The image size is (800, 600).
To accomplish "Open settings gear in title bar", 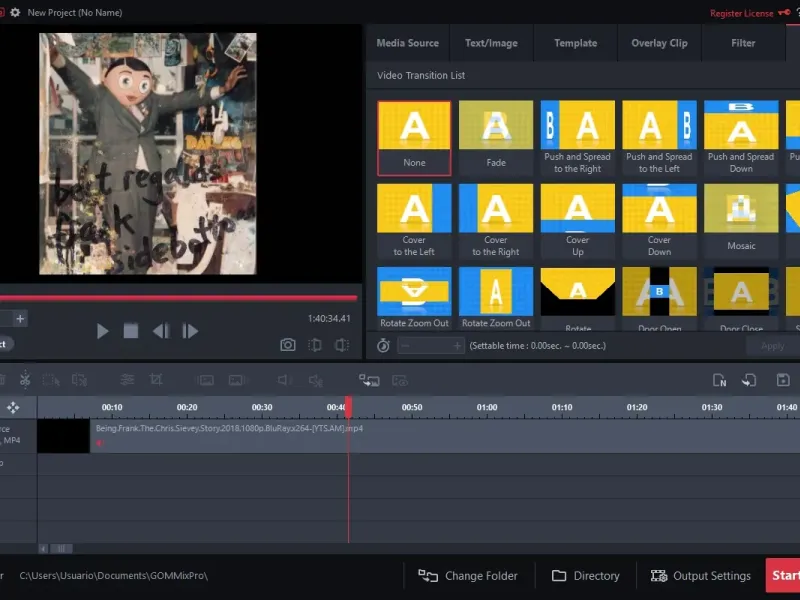I will tap(14, 13).
